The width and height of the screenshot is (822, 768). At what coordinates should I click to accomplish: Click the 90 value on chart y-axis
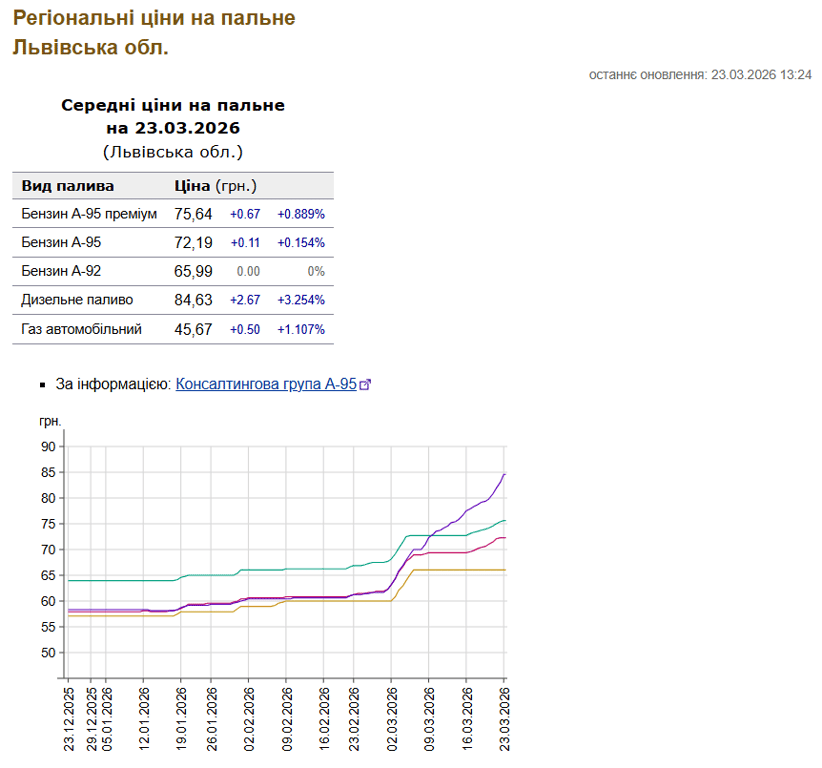pyautogui.click(x=48, y=447)
